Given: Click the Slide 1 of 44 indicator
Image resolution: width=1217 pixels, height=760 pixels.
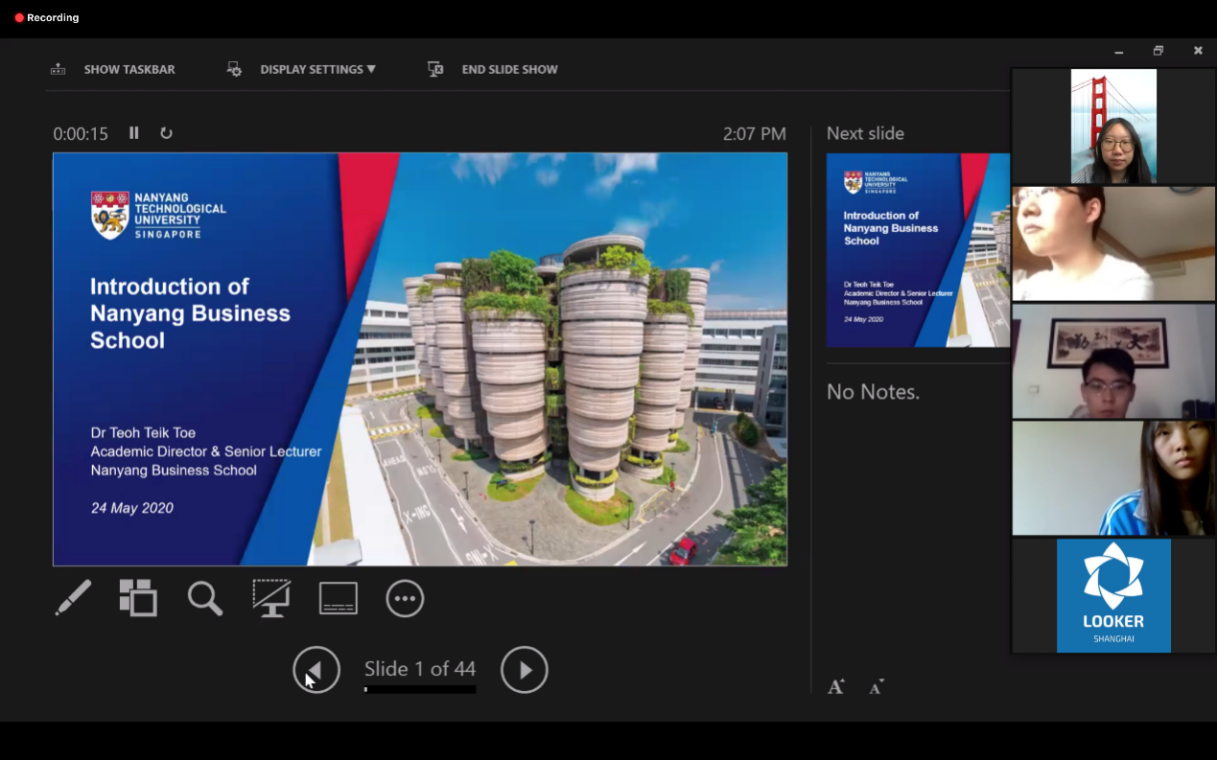Looking at the screenshot, I should click(x=420, y=668).
